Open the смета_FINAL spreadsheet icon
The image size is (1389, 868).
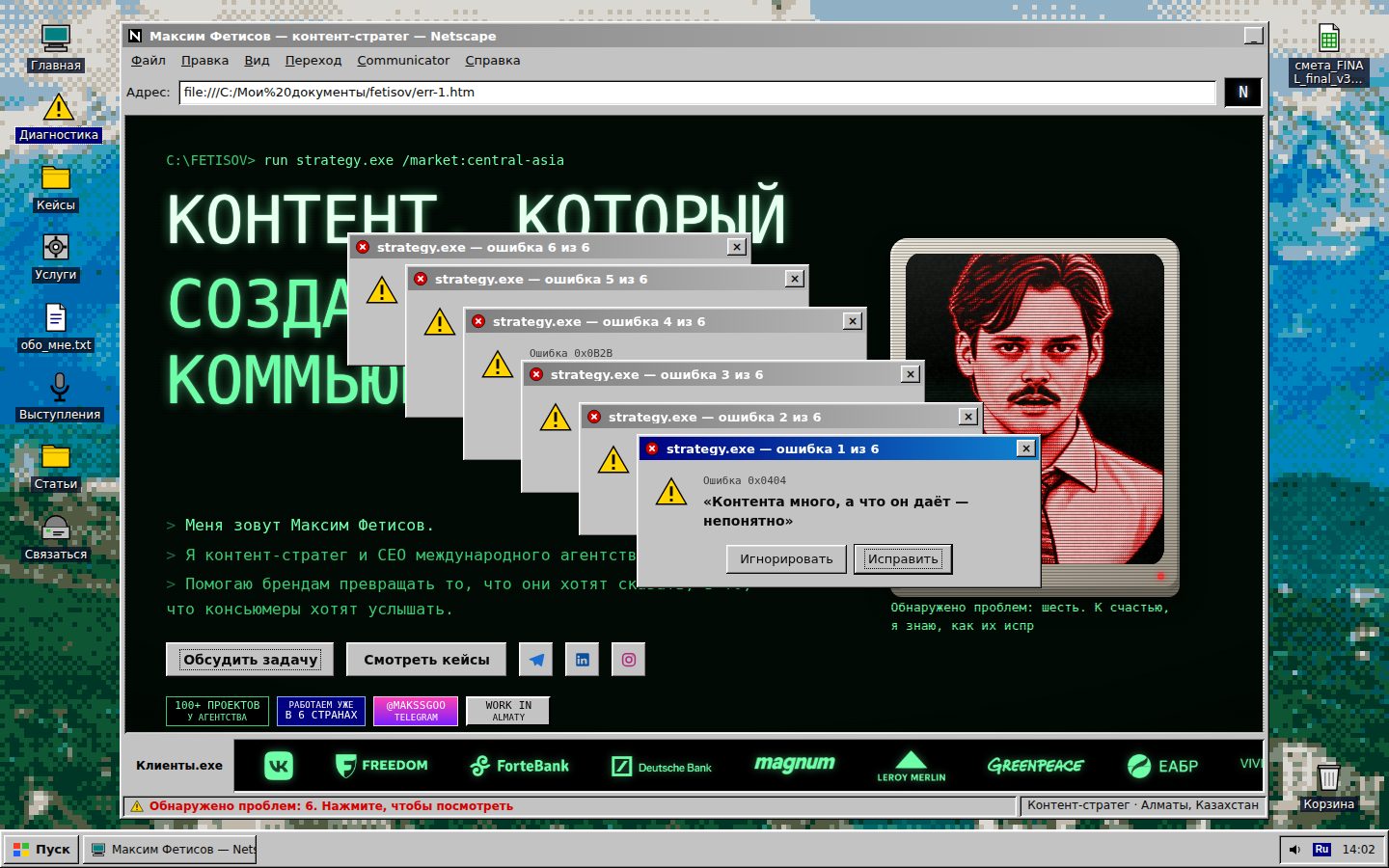tap(1329, 54)
